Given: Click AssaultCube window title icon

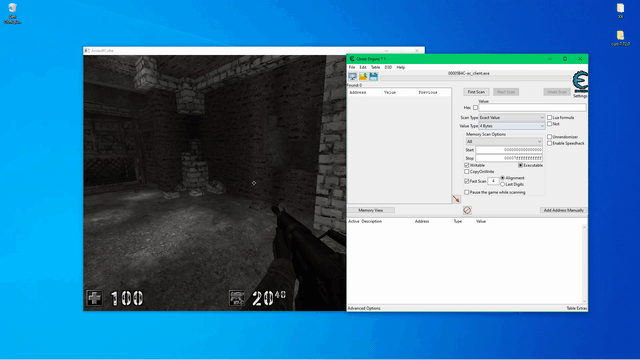Looking at the screenshot, I should (x=87, y=51).
